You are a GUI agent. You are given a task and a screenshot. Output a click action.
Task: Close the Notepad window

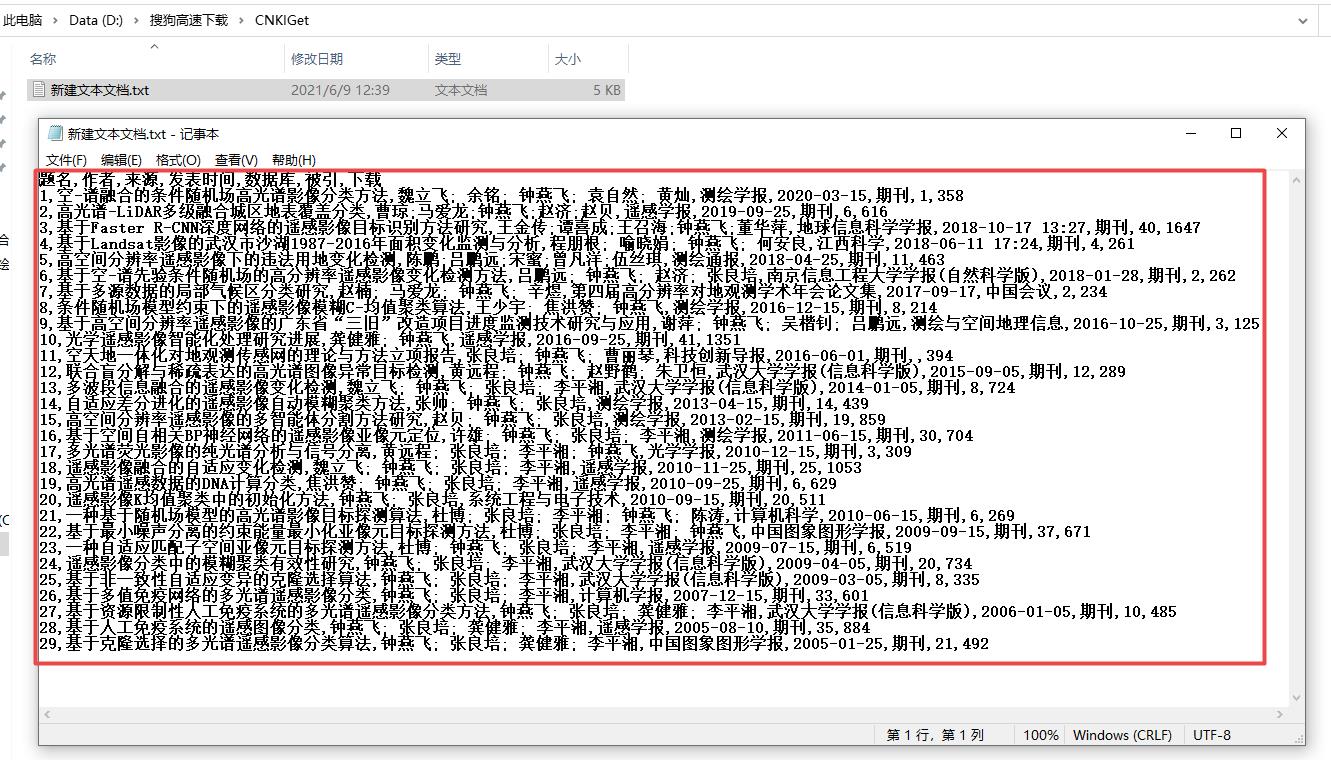pos(1282,133)
